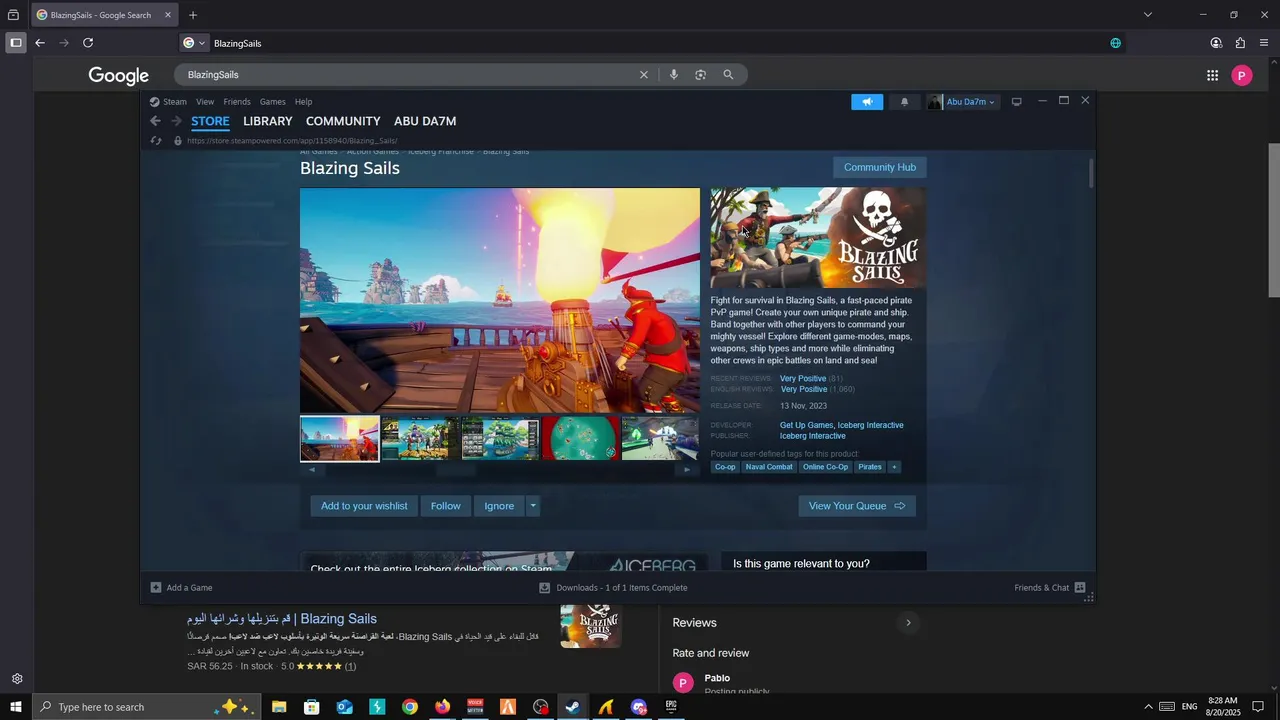This screenshot has width=1280, height=720.
Task: Reload the browser page
Action: click(88, 43)
